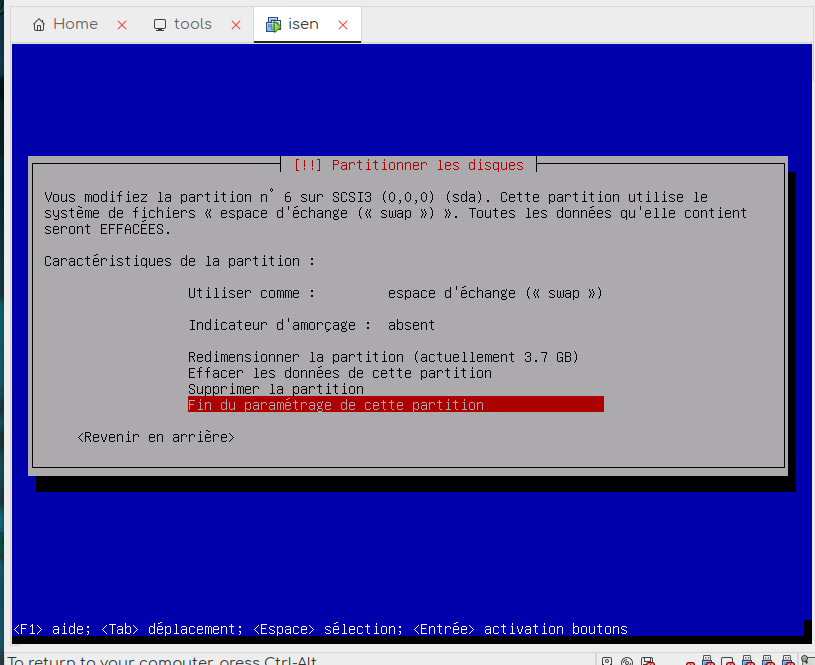The image size is (815, 665).
Task: Click the CD/DVD drive status icon
Action: pyautogui.click(x=628, y=660)
